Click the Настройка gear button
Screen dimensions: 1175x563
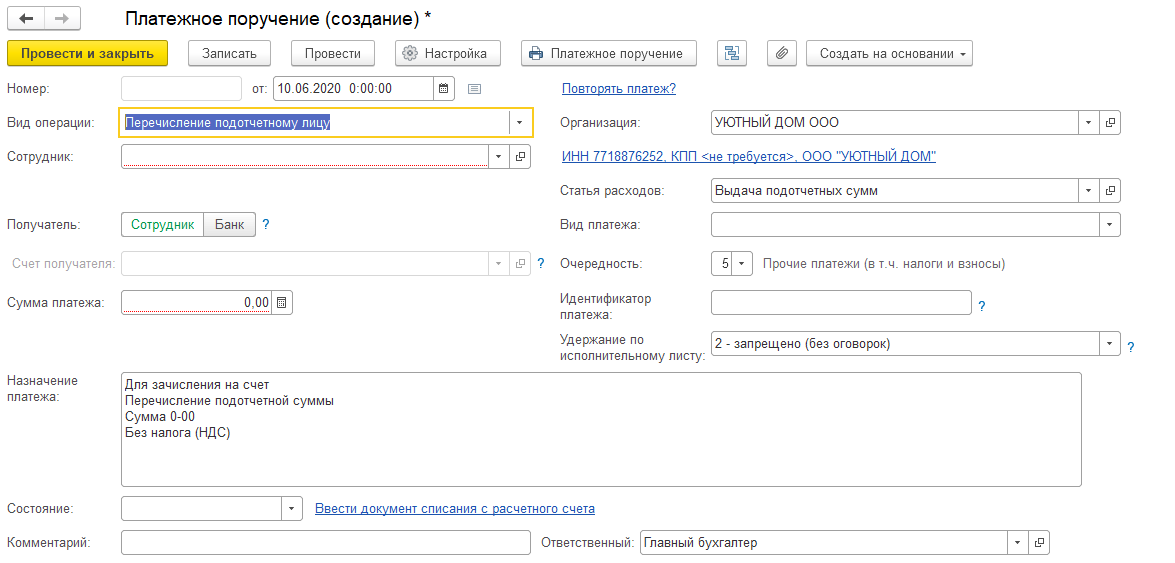pos(445,53)
